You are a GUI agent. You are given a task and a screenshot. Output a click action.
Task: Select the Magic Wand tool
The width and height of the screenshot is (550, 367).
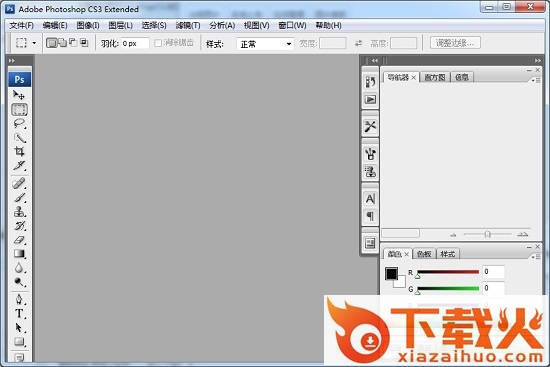19,138
